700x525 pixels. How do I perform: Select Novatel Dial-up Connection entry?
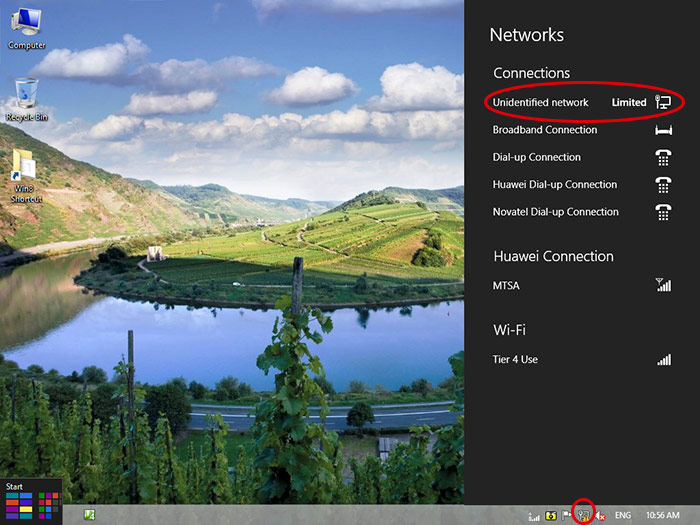[x=582, y=212]
